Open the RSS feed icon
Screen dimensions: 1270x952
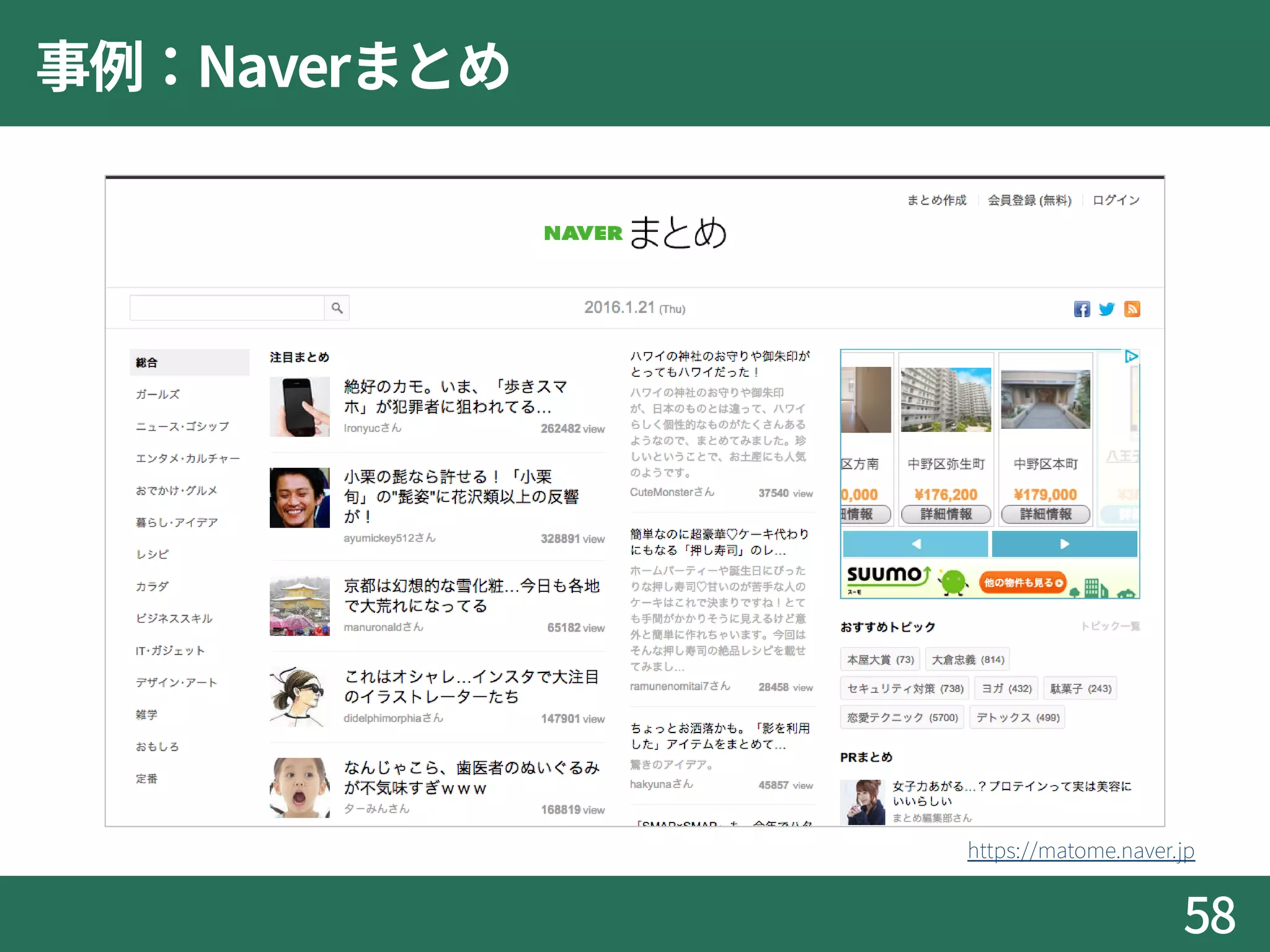(x=1132, y=309)
